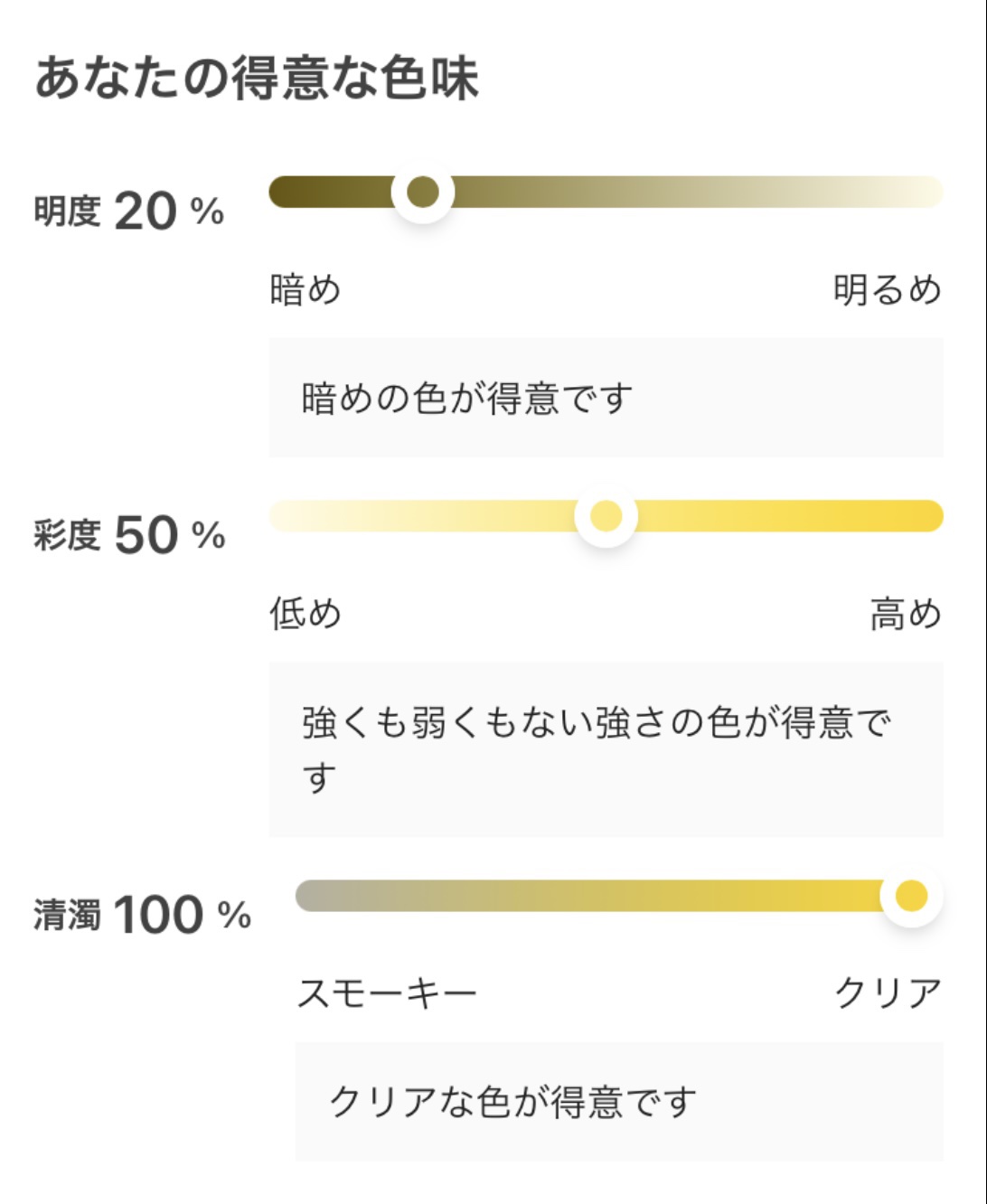Select the 強くも弱くもない強さ description box
The width and height of the screenshot is (987, 1204).
pos(606,749)
